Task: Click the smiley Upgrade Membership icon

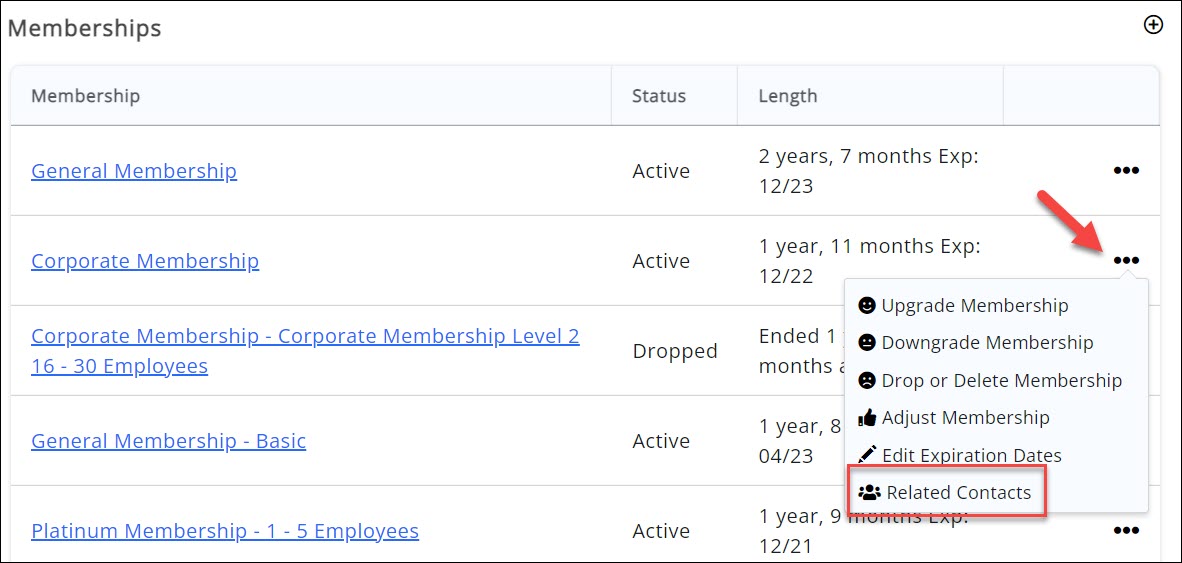Action: (x=867, y=305)
